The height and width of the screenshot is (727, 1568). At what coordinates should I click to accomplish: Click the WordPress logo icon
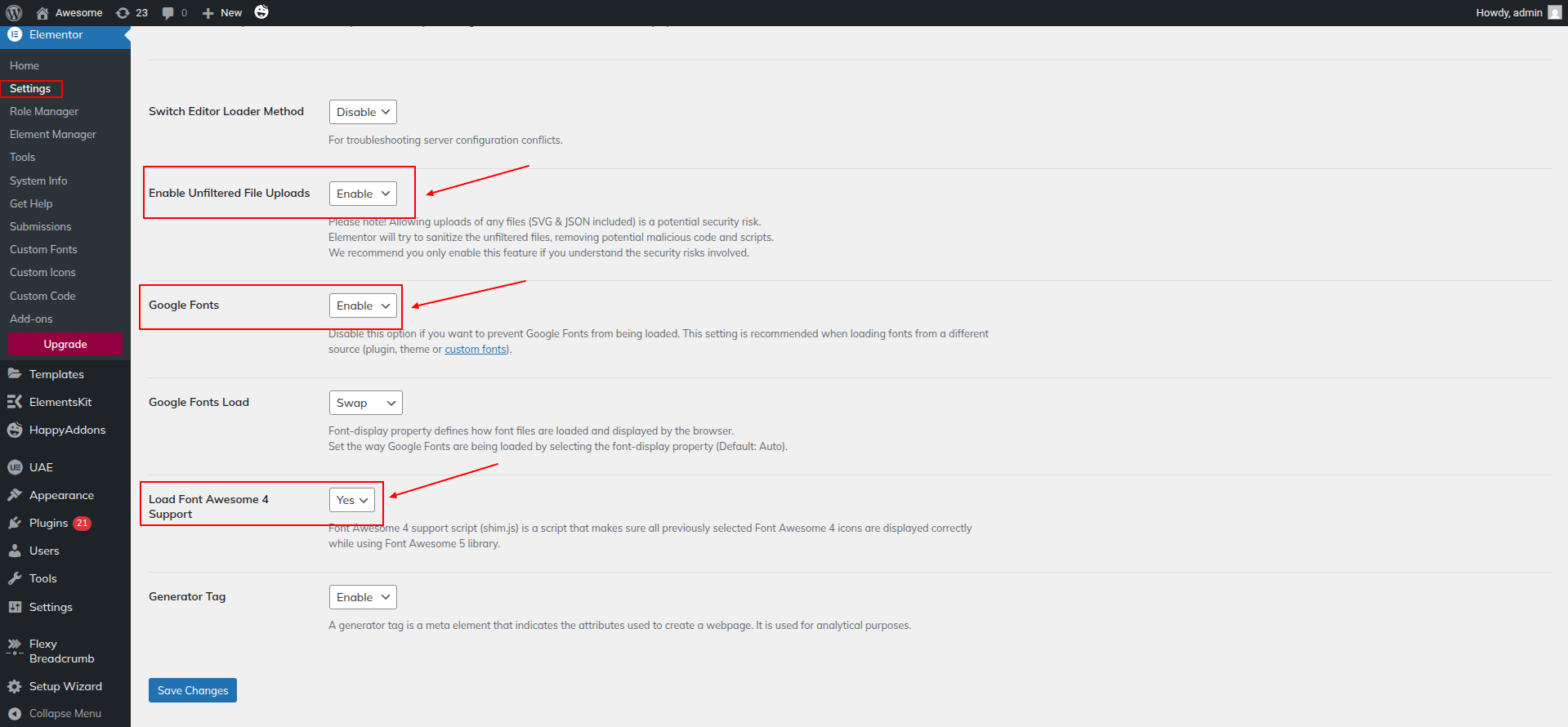pos(14,13)
